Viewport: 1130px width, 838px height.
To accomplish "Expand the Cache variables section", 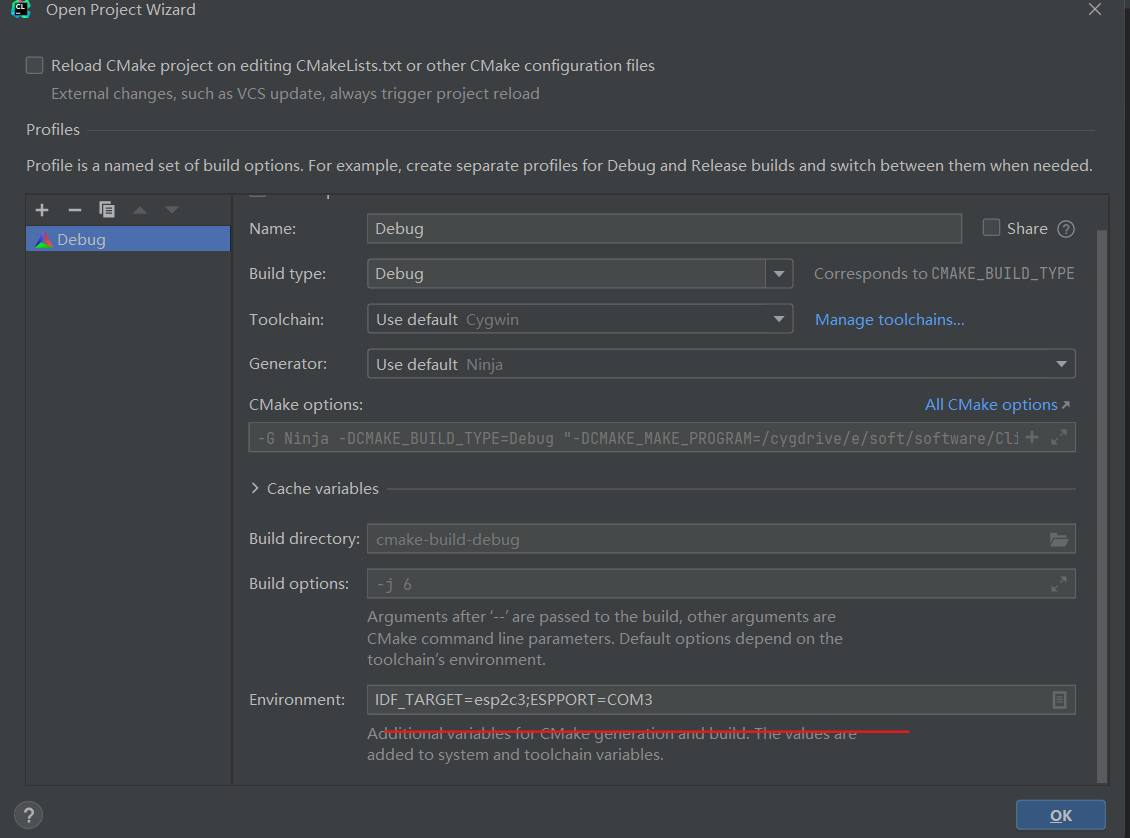I will tap(256, 489).
